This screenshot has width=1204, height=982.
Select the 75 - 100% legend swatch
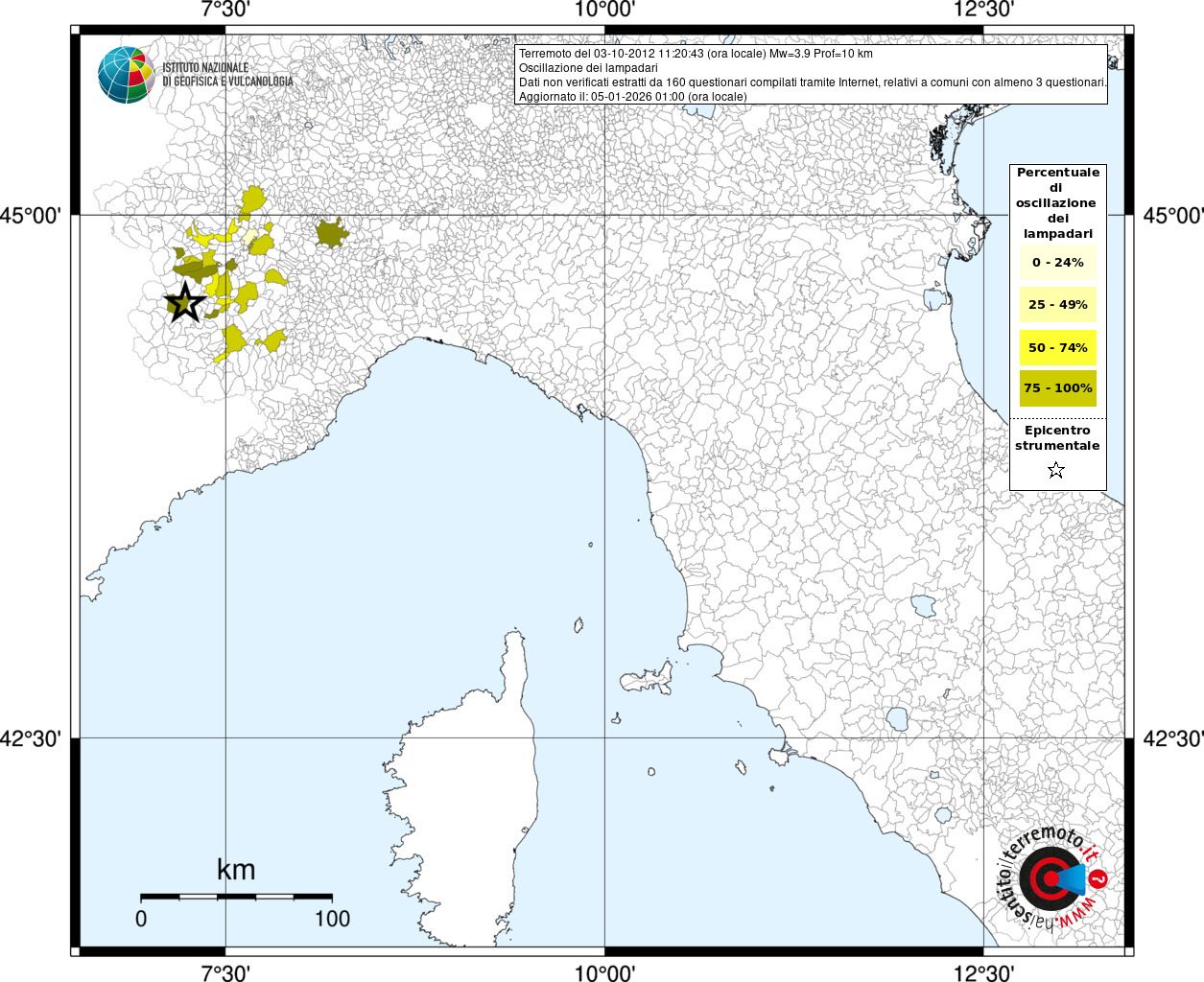1057,388
